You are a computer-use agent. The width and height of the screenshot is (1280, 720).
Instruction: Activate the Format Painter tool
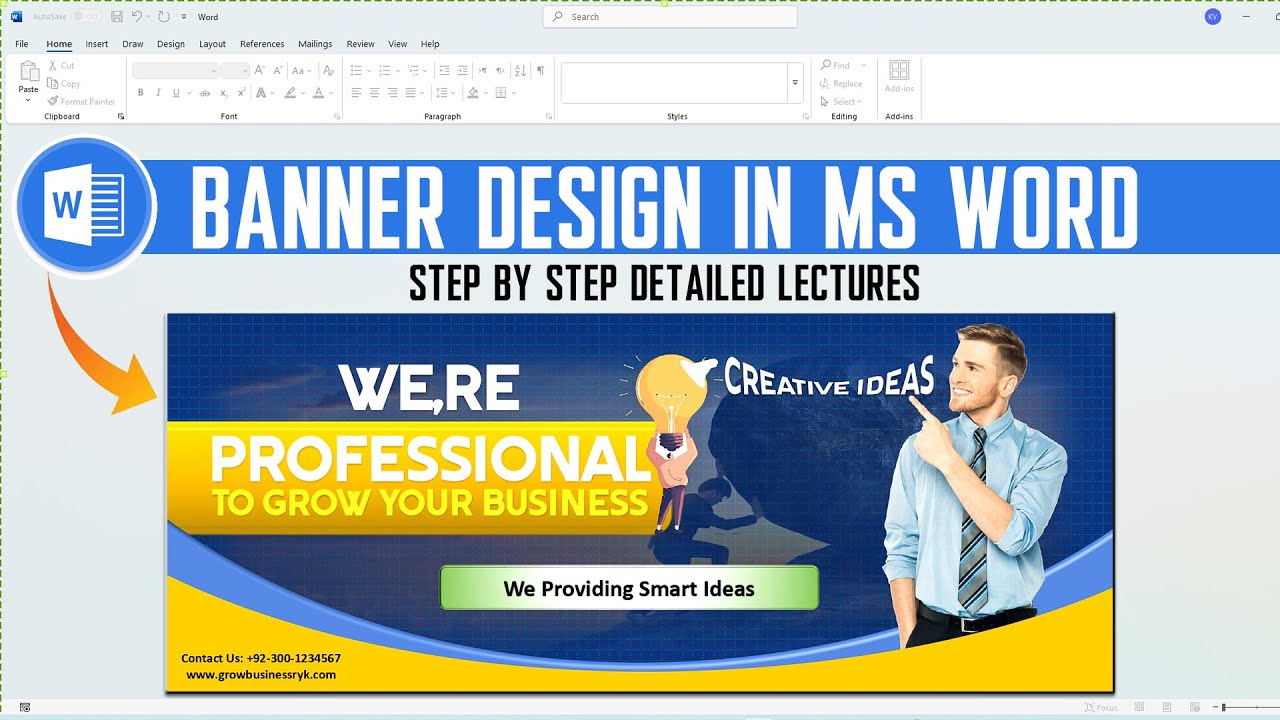pos(81,101)
